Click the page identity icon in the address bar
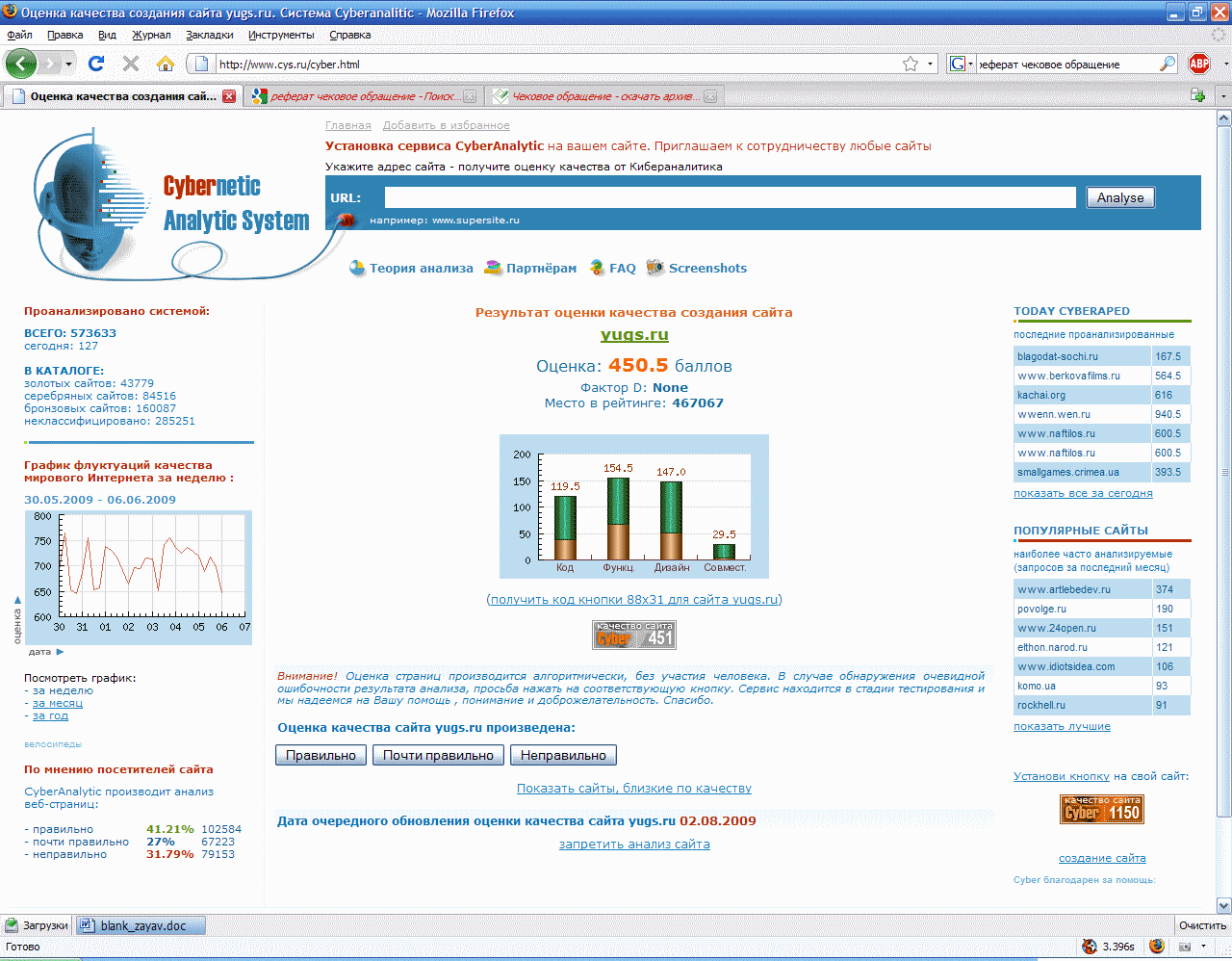Screen dimensions: 1232x961 (201, 65)
